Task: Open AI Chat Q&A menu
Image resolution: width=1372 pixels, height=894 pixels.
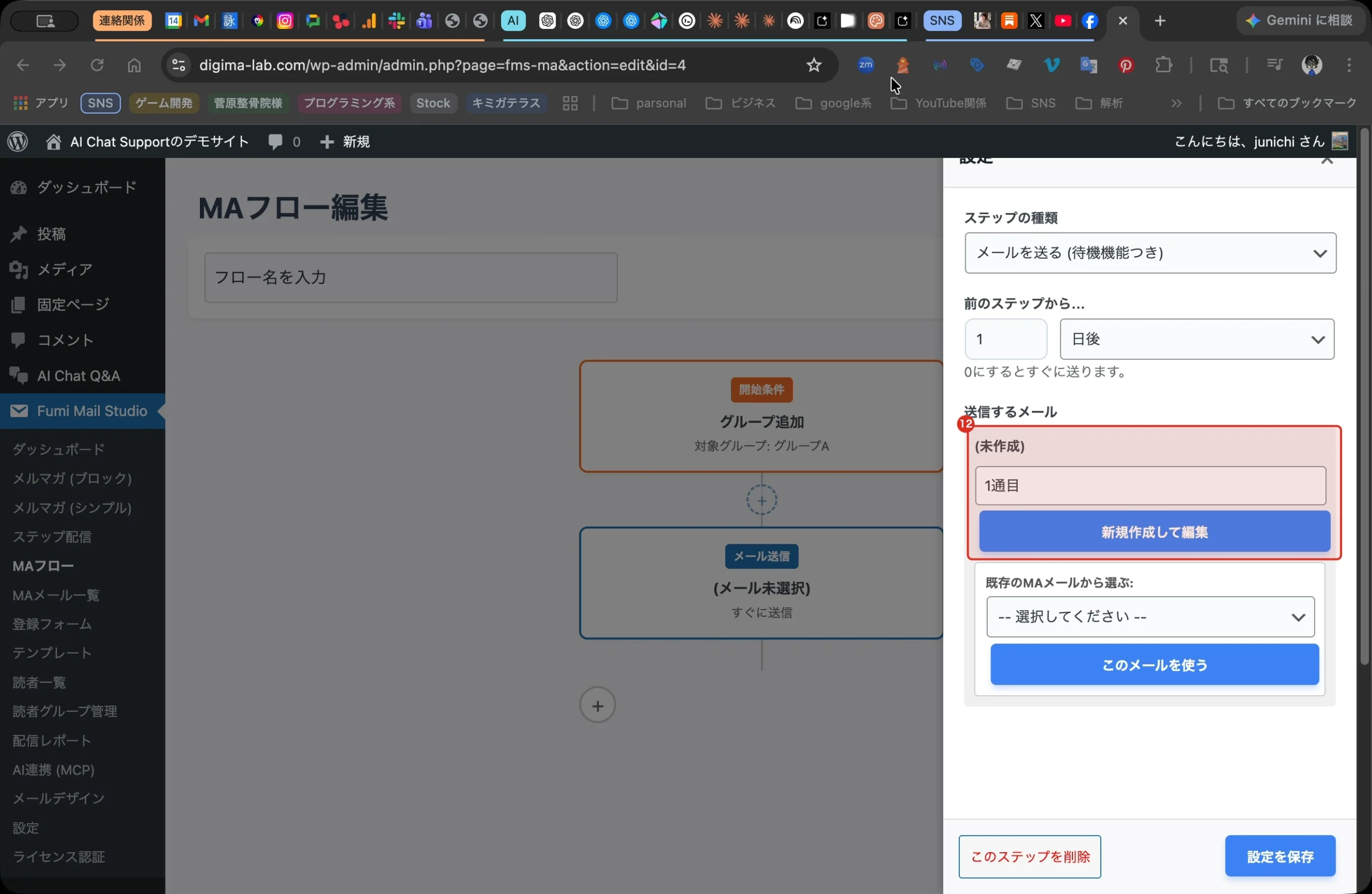Action: 83,375
